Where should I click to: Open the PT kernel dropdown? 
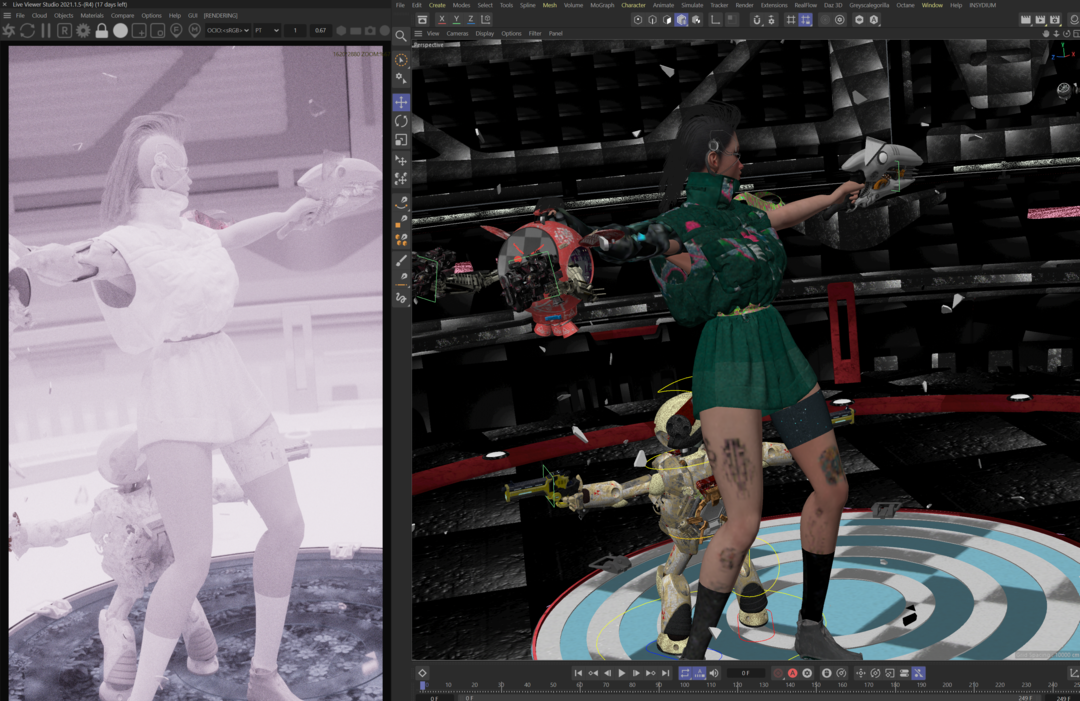[x=267, y=30]
